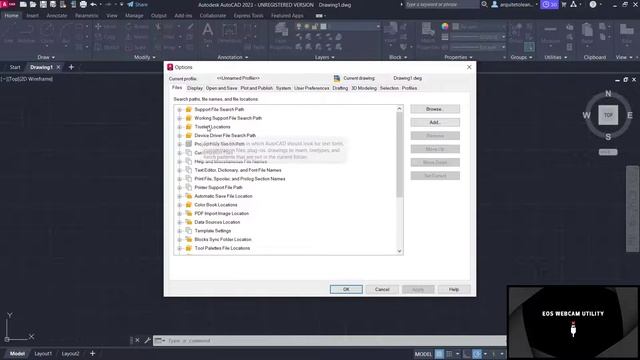Expand the Automatic Save File Location node
Viewport: 640px width, 360px height.
[x=179, y=196]
